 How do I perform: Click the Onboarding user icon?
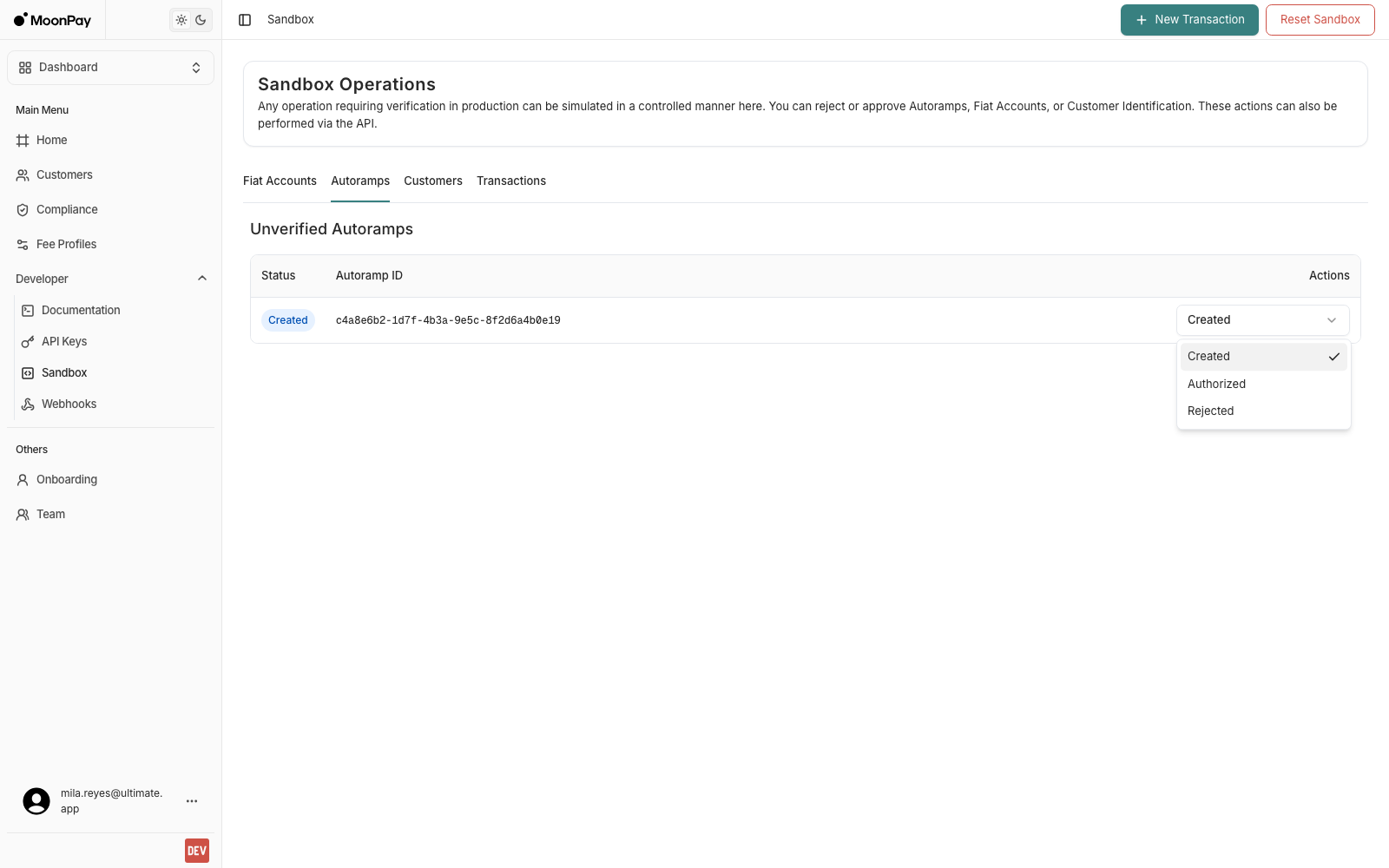23,480
